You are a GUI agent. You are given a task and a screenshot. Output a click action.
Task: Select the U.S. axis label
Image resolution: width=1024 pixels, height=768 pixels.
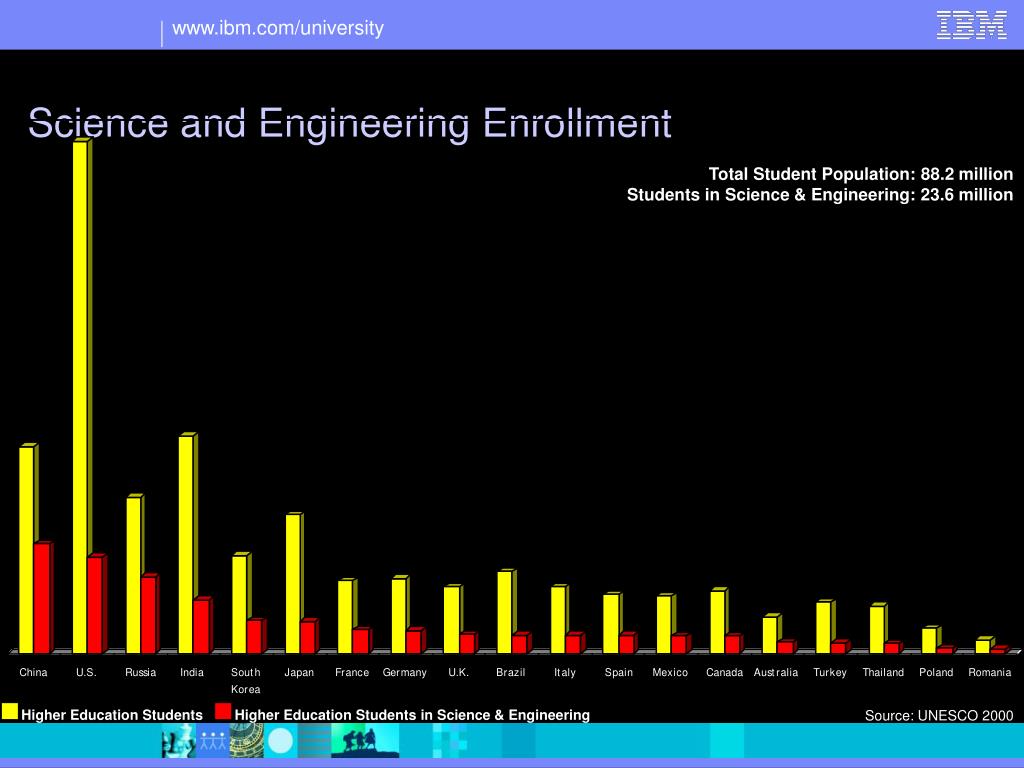pos(86,672)
